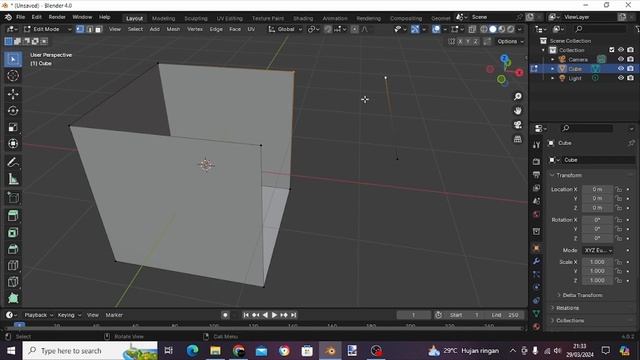Click the pan view hand icon

[518, 111]
